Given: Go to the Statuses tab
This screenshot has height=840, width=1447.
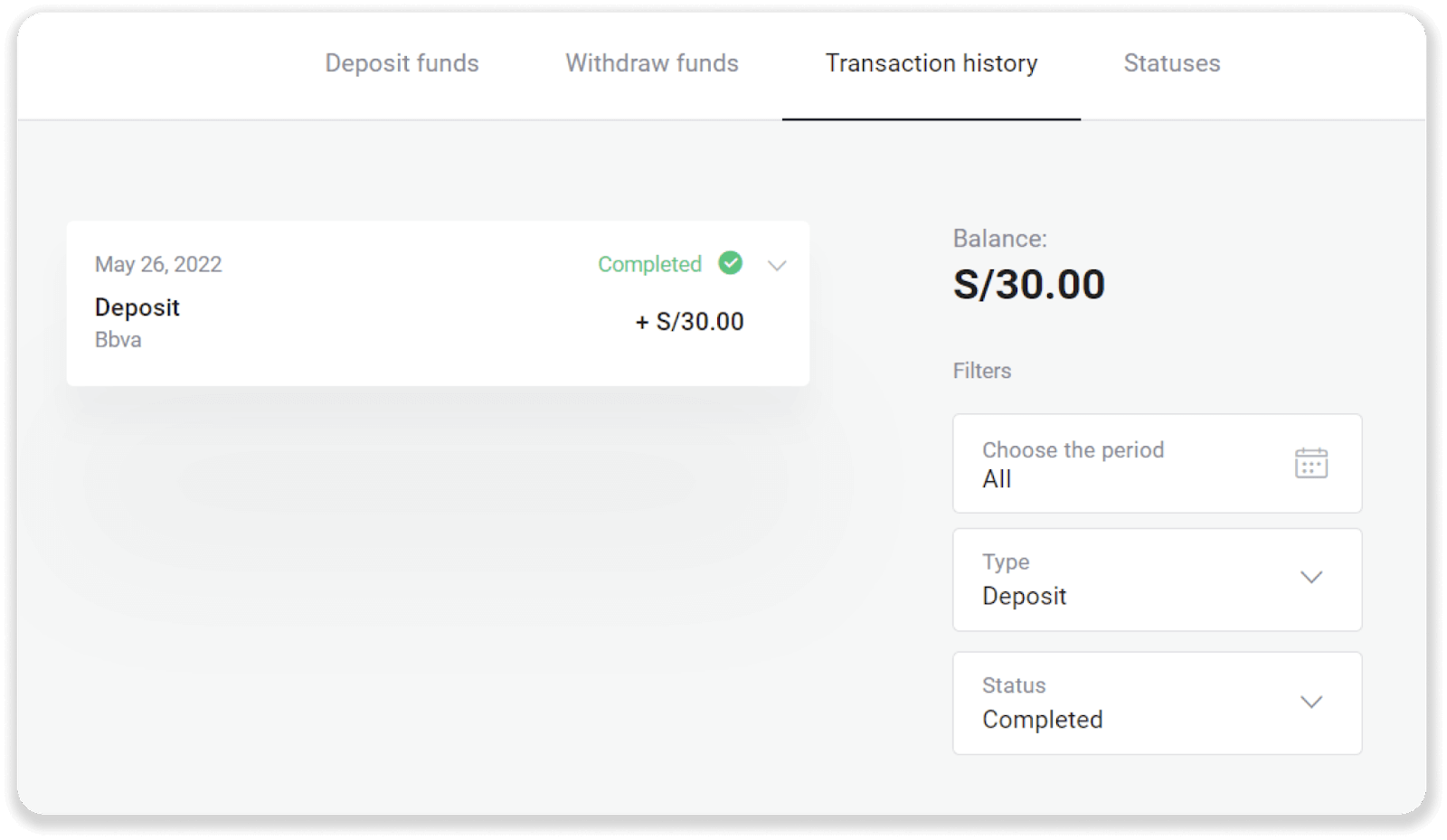Looking at the screenshot, I should [x=1171, y=63].
